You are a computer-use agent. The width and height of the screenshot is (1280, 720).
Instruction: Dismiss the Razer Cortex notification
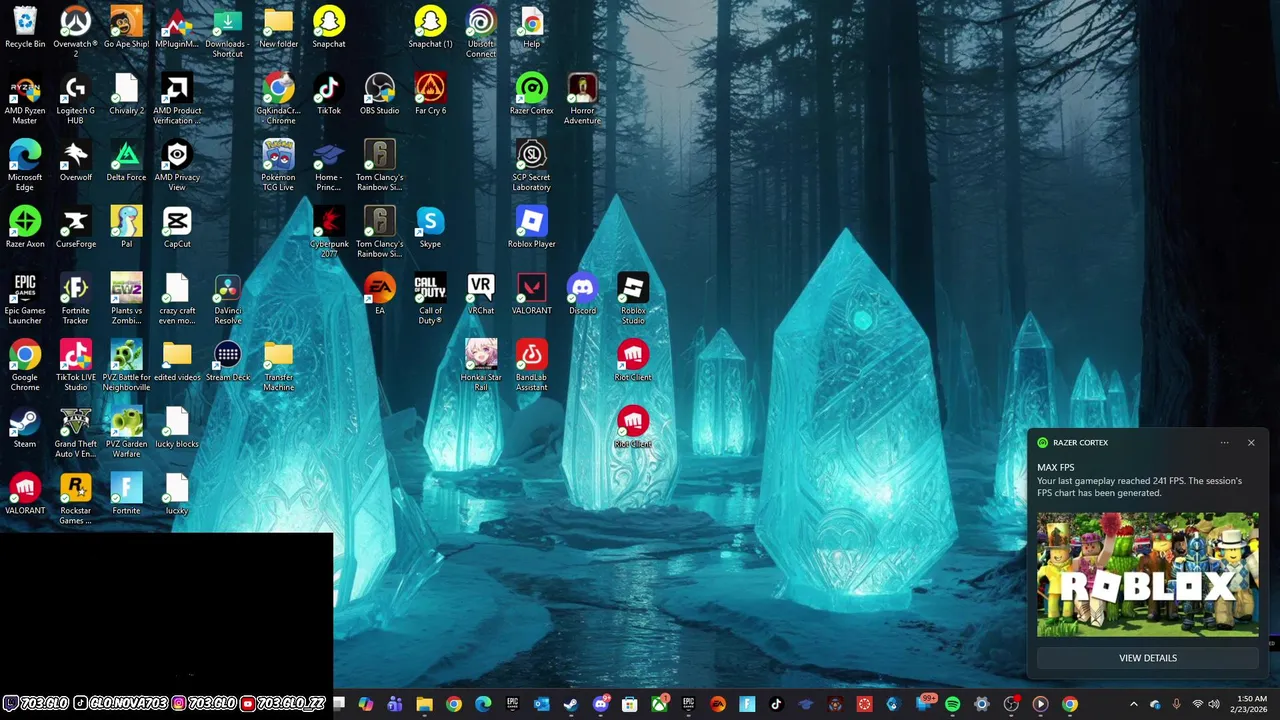[x=1251, y=442]
